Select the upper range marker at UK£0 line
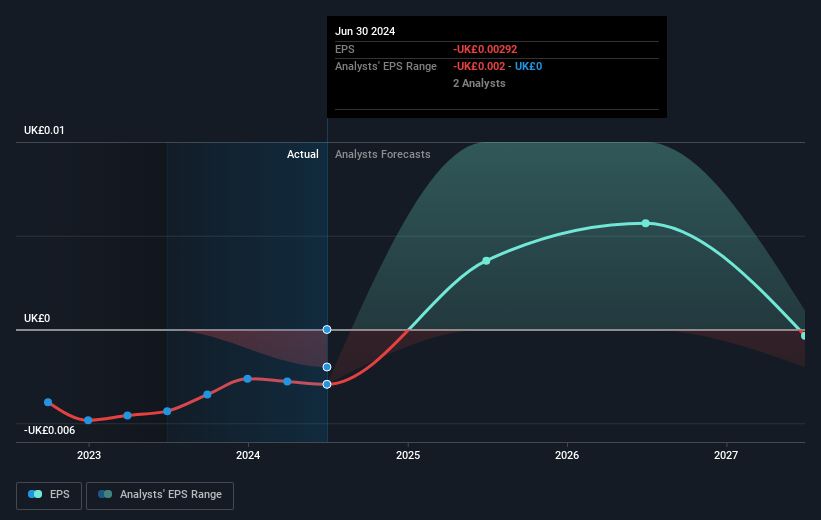Image resolution: width=821 pixels, height=520 pixels. 327,329
